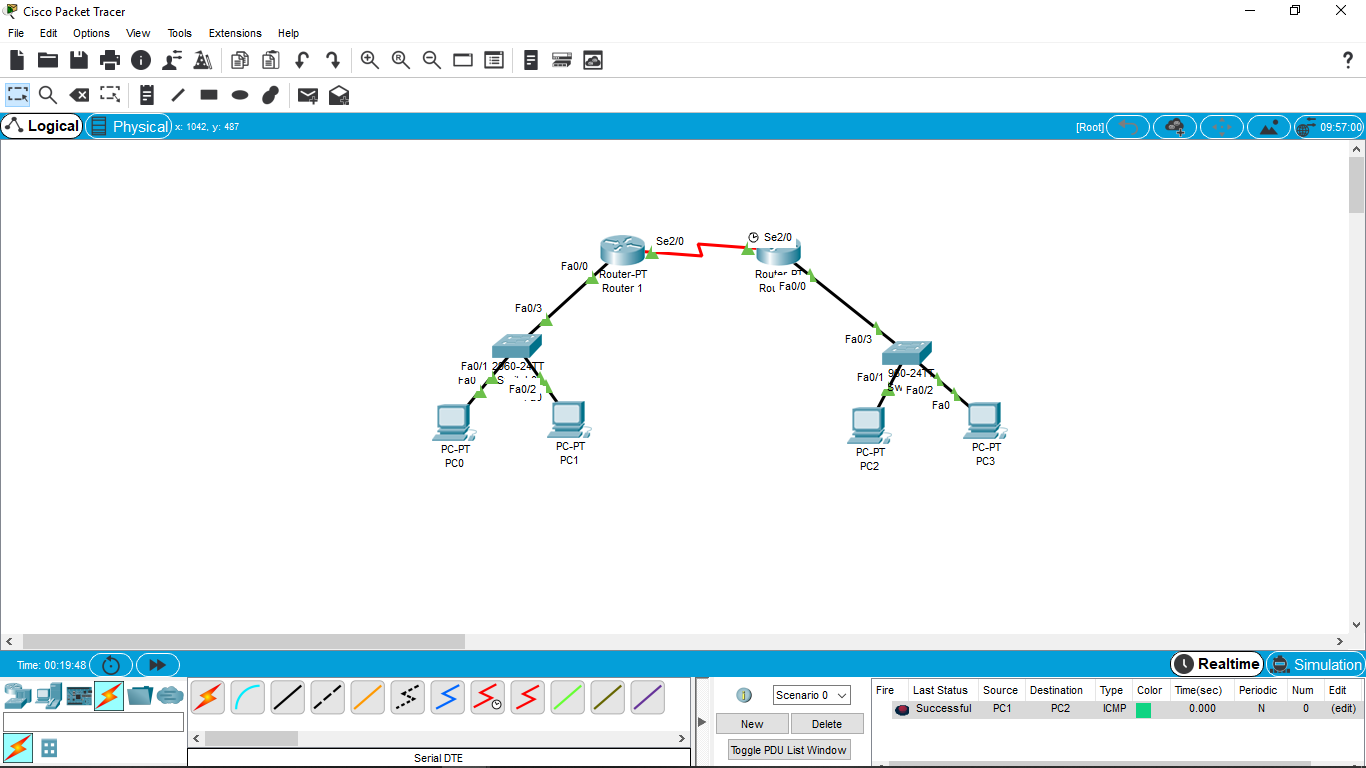Viewport: 1366px width, 768px height.
Task: Open the Scenario 0 dropdown
Action: pos(810,695)
